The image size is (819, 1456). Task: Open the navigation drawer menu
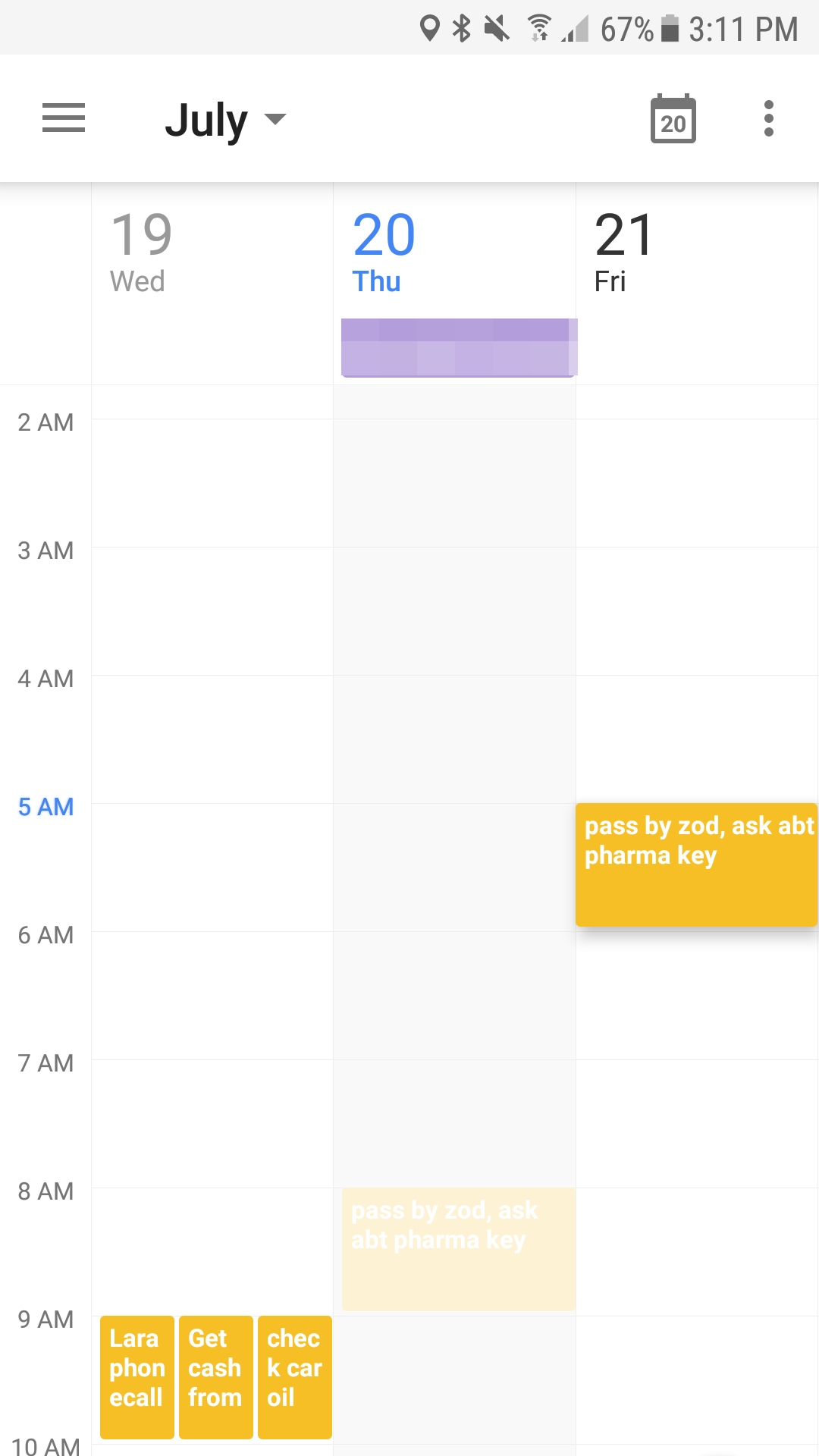pos(64,118)
